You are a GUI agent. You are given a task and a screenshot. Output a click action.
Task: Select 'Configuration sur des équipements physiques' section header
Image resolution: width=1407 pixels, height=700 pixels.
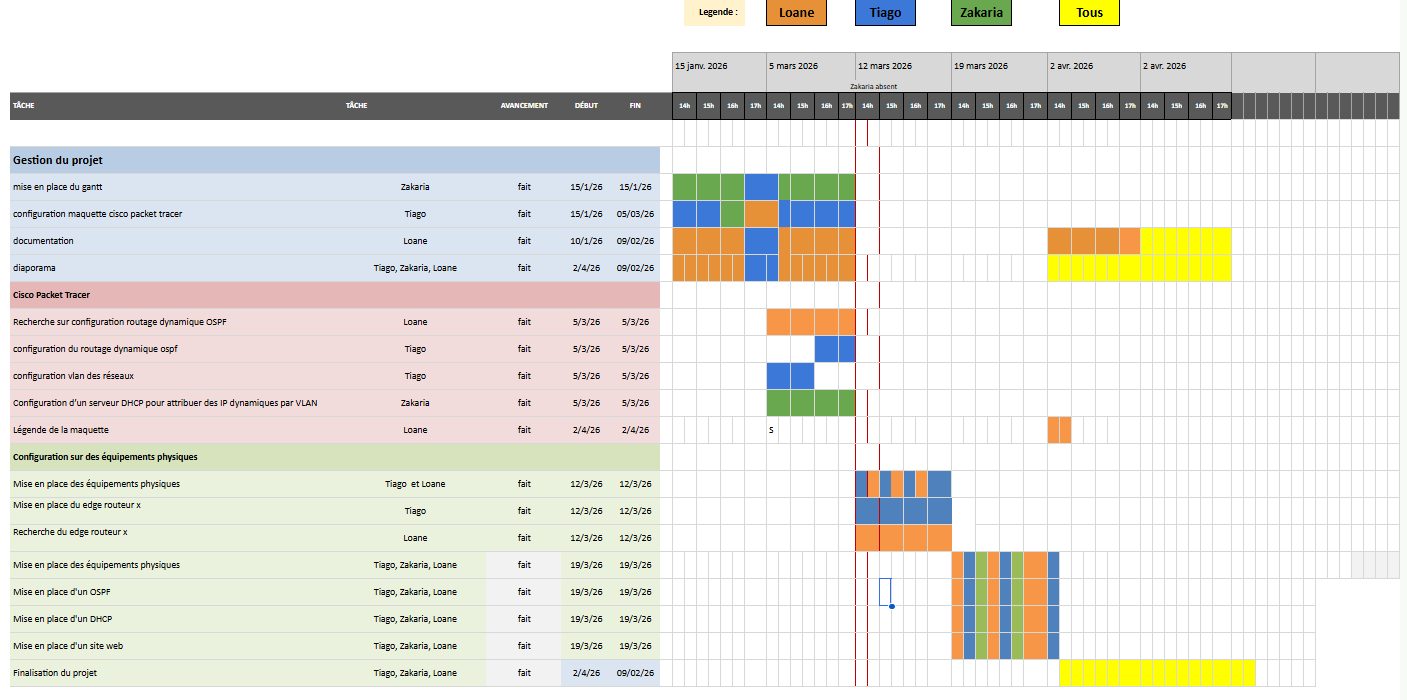pos(335,457)
